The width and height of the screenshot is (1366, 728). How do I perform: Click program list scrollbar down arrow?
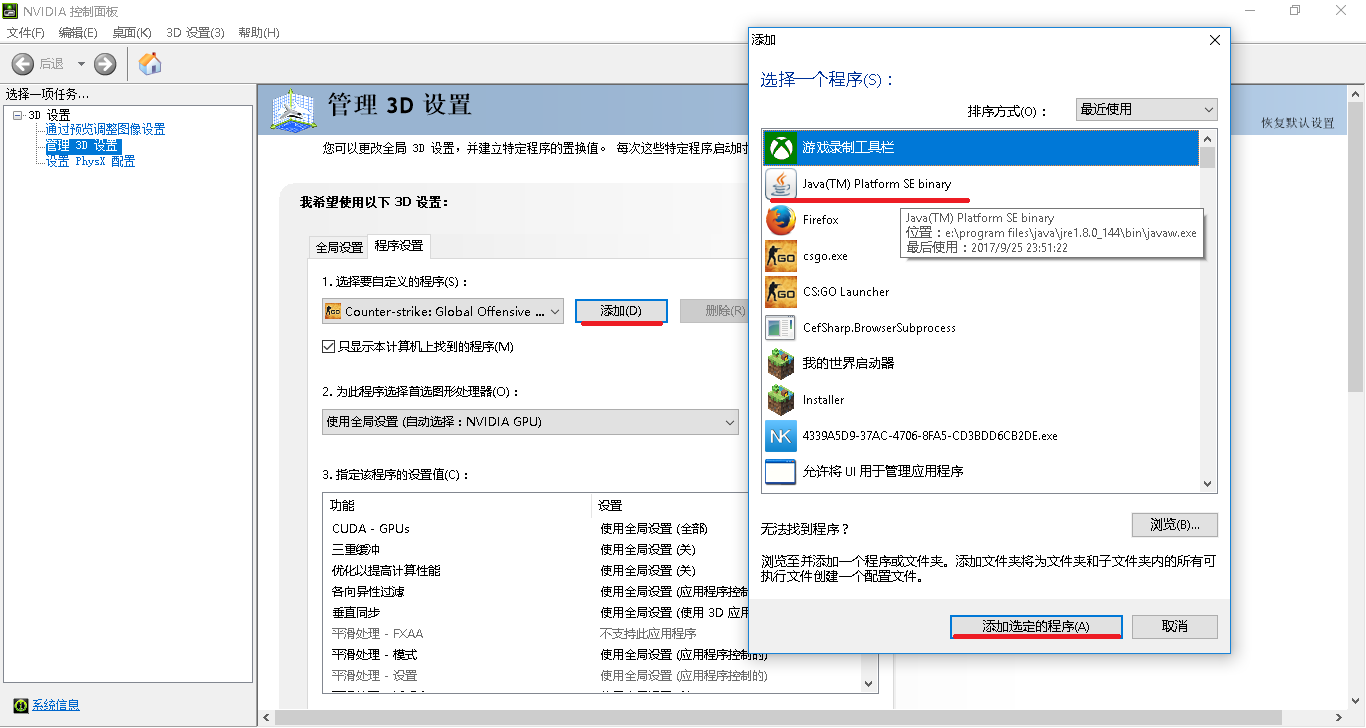[x=1208, y=483]
